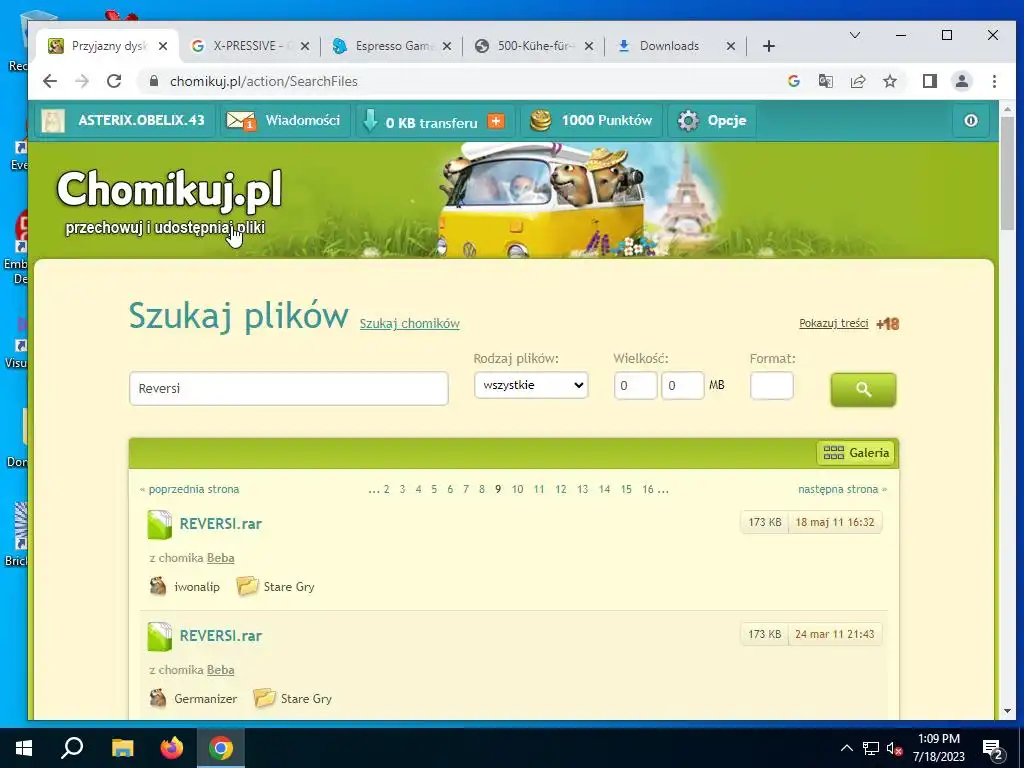The image size is (1024, 768).
Task: Open Windows Start menu
Action: [24, 748]
